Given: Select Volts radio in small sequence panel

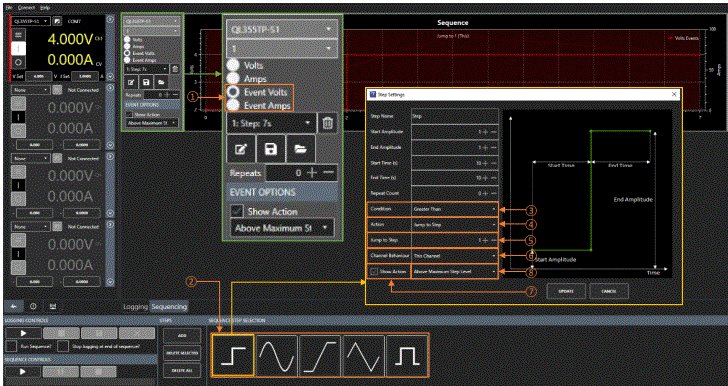Looking at the screenshot, I should point(127,39).
